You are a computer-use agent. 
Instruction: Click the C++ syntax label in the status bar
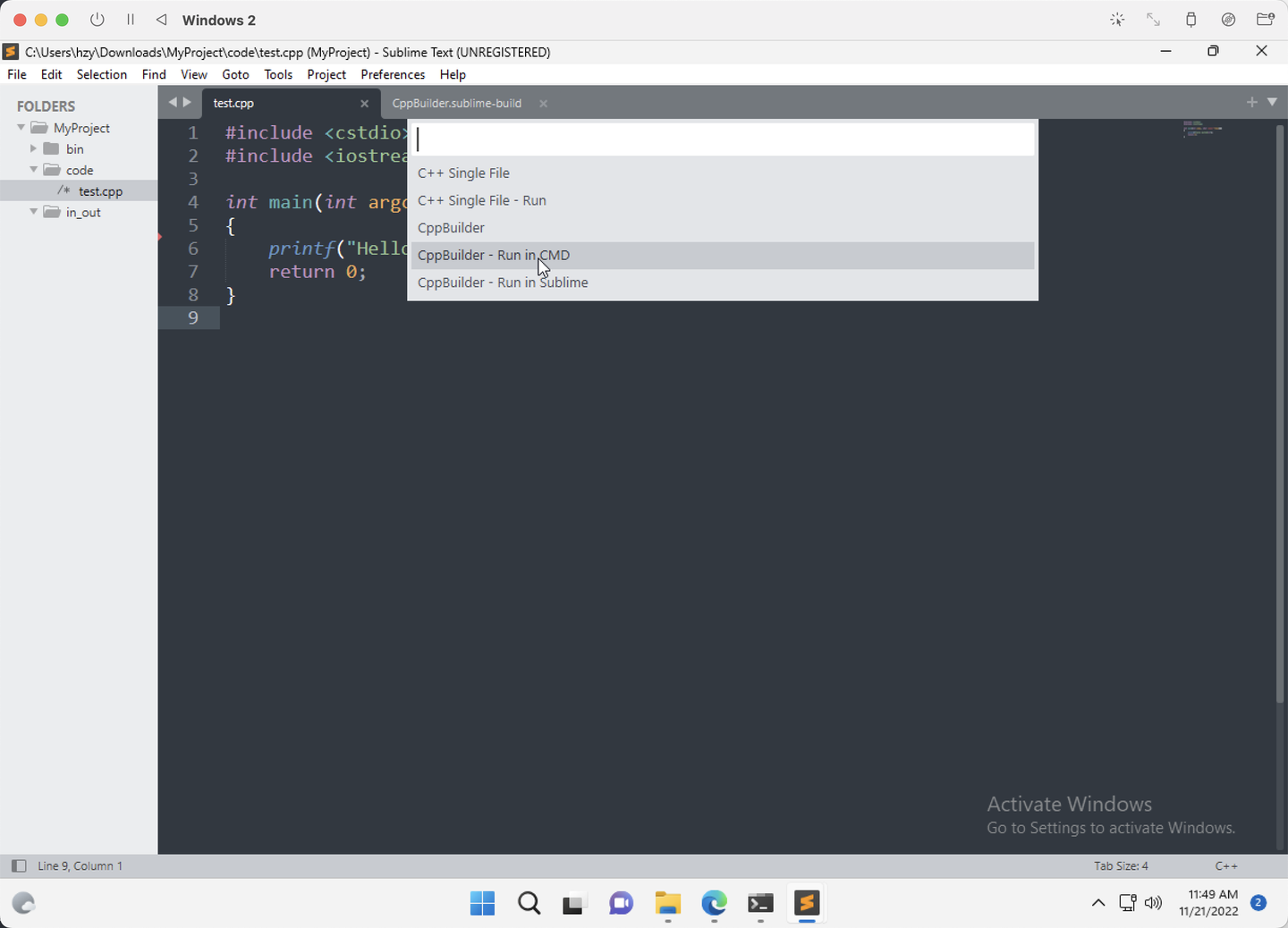pyautogui.click(x=1226, y=865)
